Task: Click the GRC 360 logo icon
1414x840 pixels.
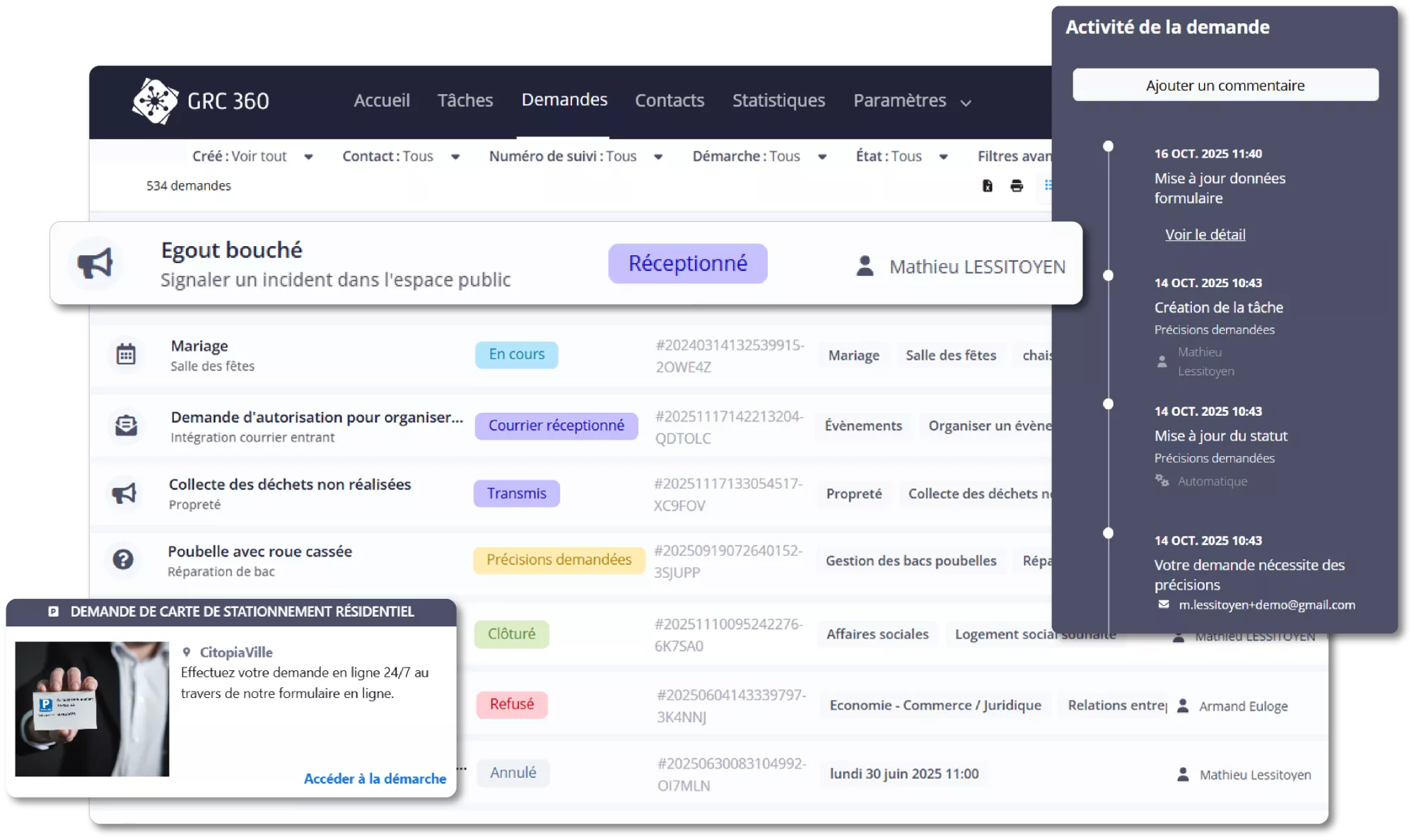Action: pyautogui.click(x=155, y=101)
